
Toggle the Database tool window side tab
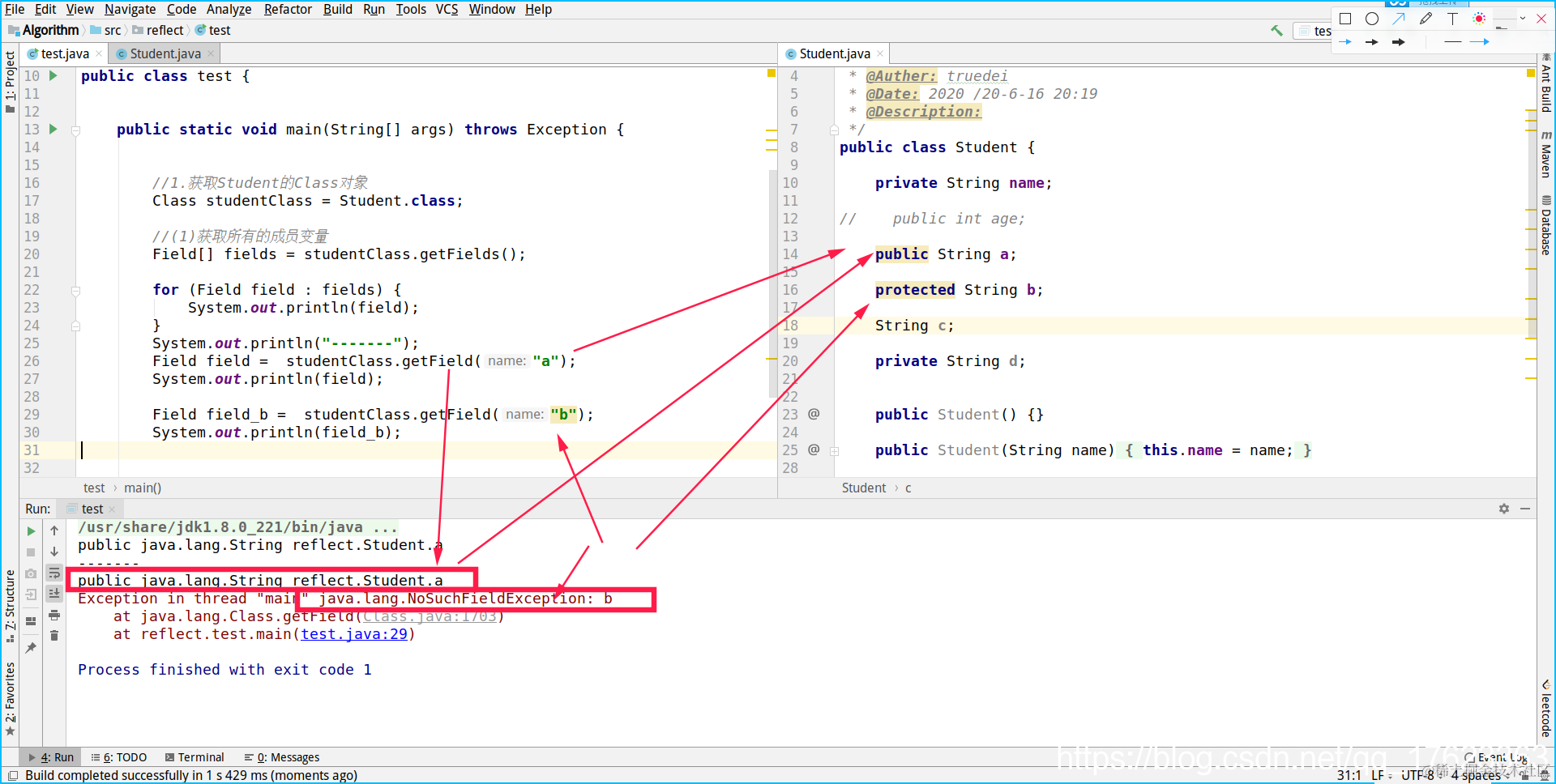point(1546,225)
